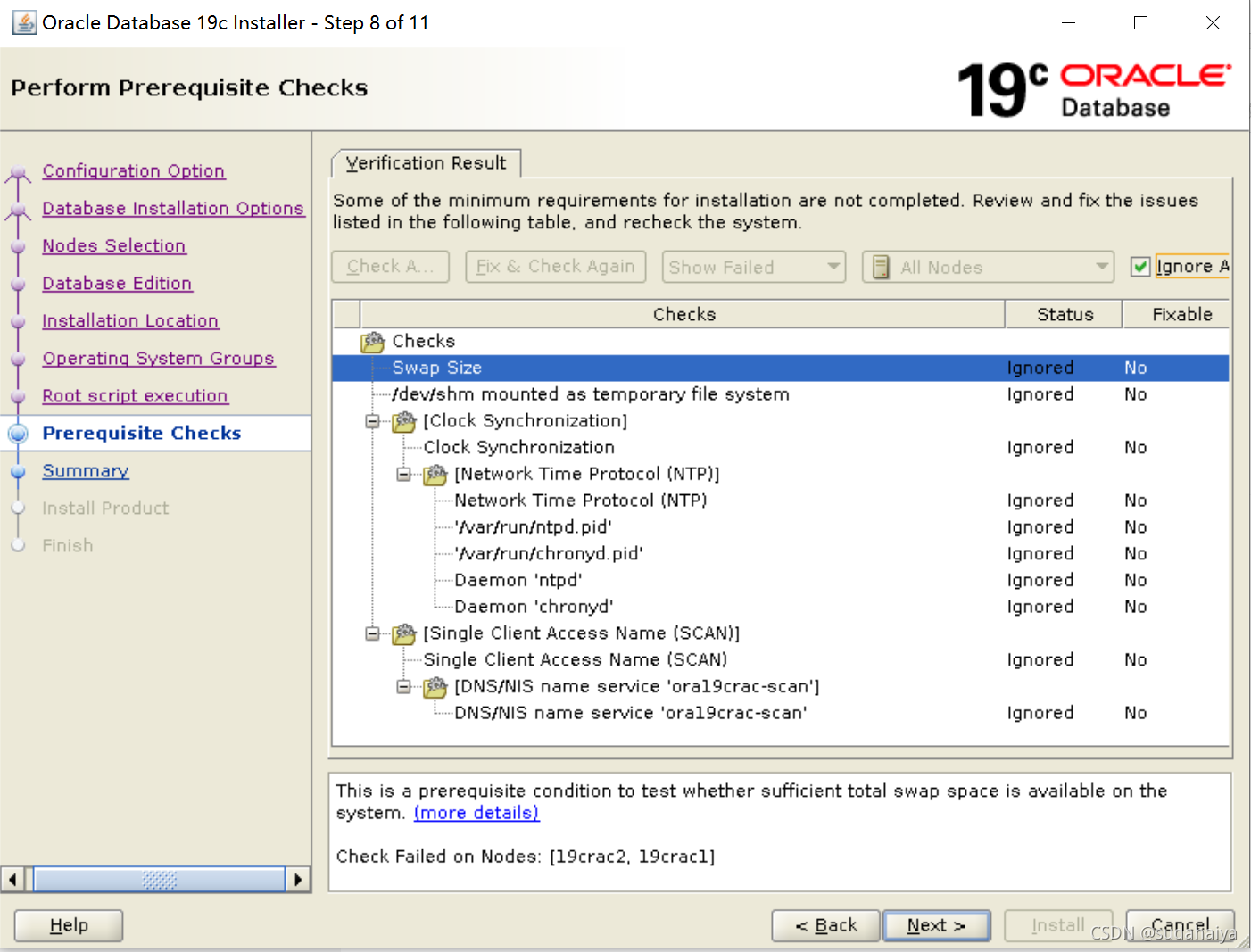Image resolution: width=1251 pixels, height=952 pixels.
Task: Go to Root script execution step
Action: (135, 396)
